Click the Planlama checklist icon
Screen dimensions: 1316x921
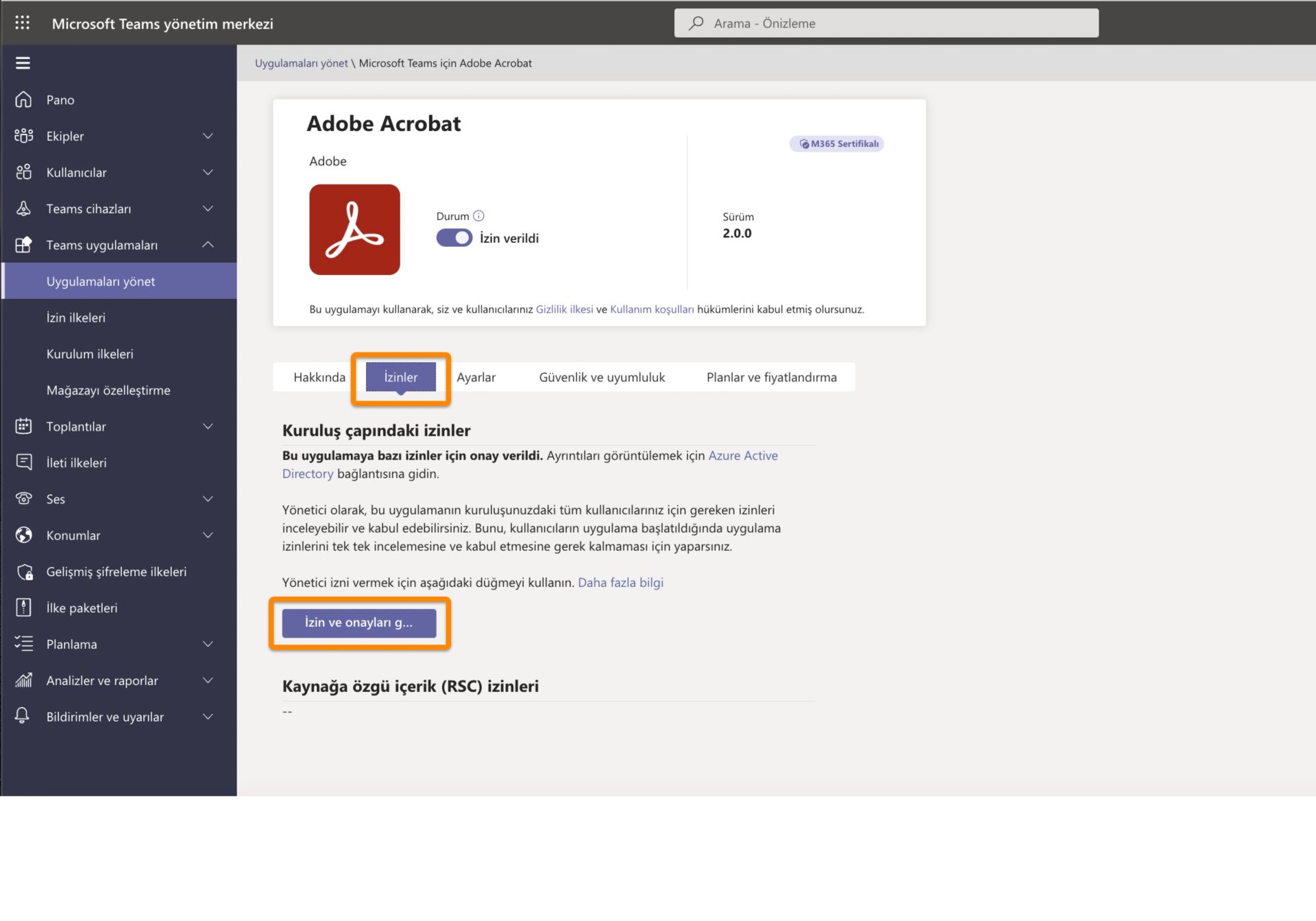click(x=23, y=644)
